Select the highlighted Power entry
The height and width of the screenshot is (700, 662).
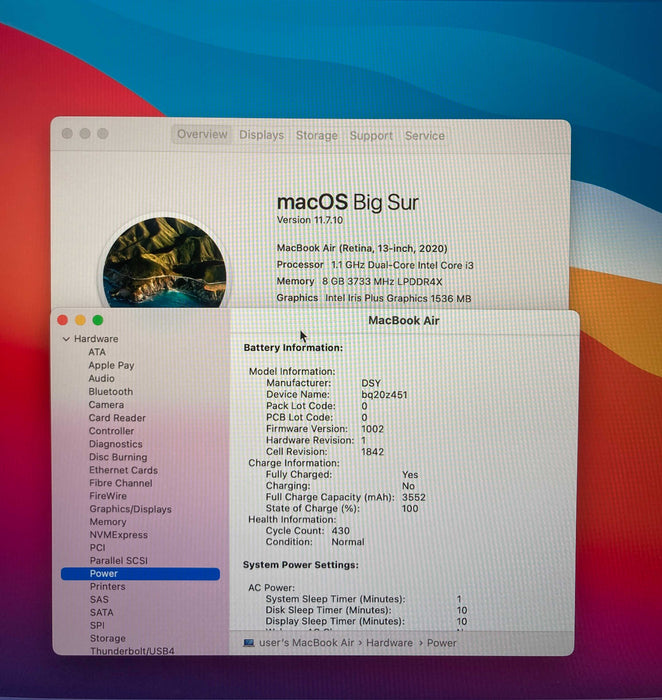[x=140, y=574]
